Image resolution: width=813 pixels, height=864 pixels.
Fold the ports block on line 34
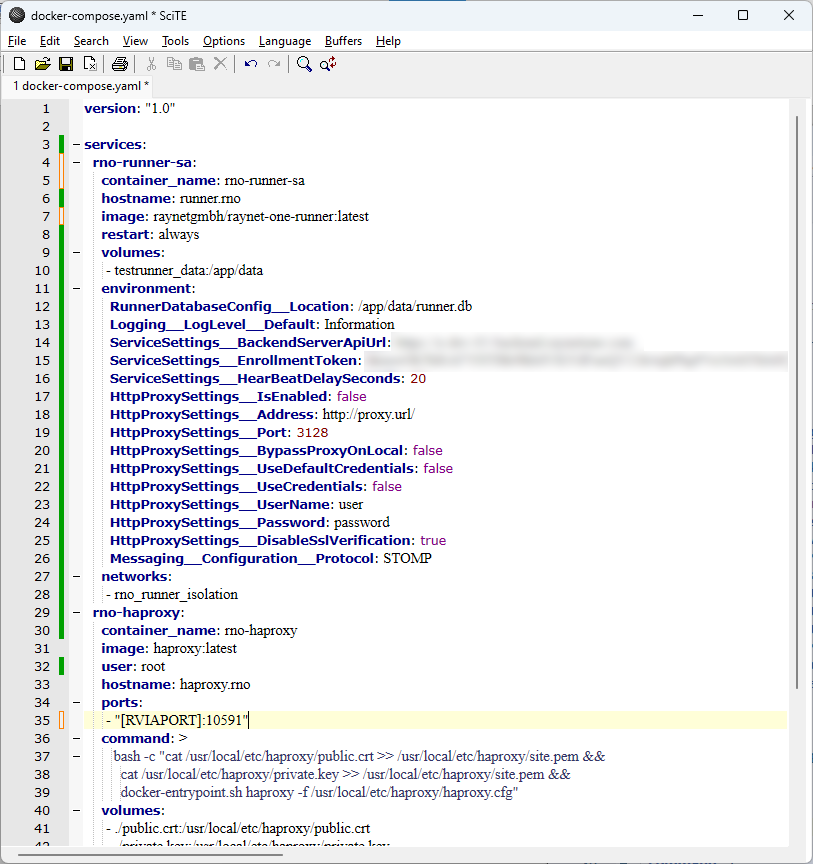(76, 703)
